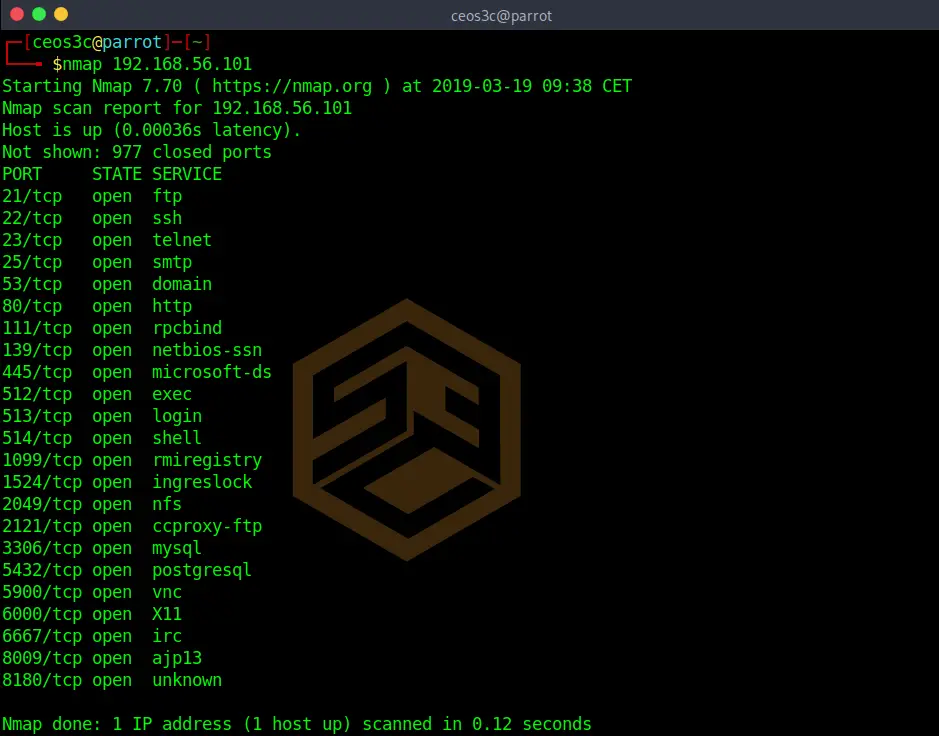The width and height of the screenshot is (939, 736).
Task: Click the netbios-ssn service name
Action: (207, 350)
